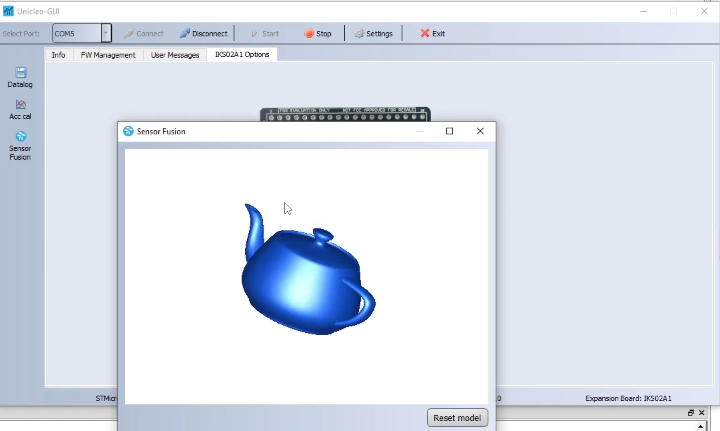Open the Settings from toolbar
Viewport: 720px width, 431px height.
coord(373,34)
